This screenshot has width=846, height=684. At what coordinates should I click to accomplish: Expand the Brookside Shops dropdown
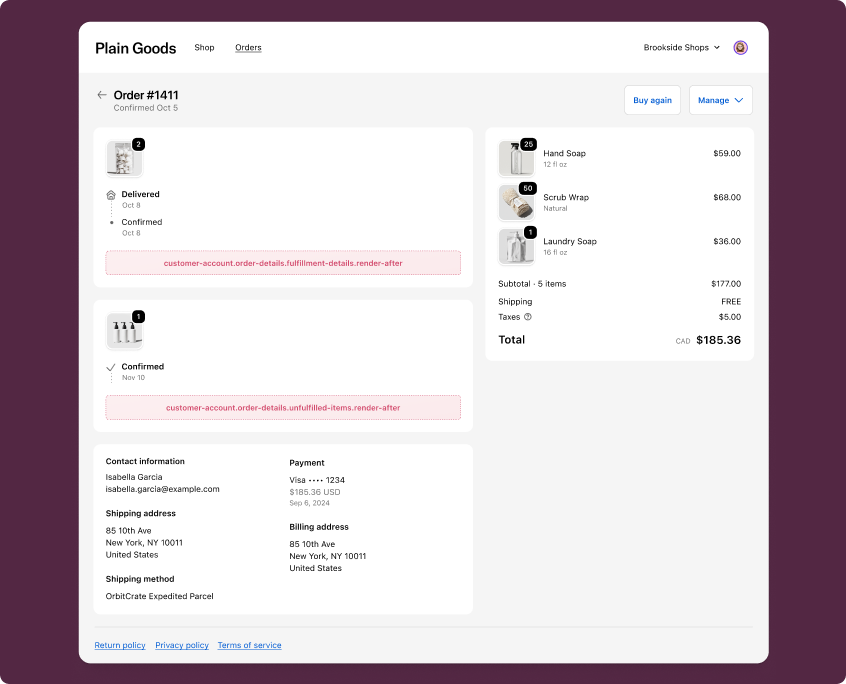point(681,47)
